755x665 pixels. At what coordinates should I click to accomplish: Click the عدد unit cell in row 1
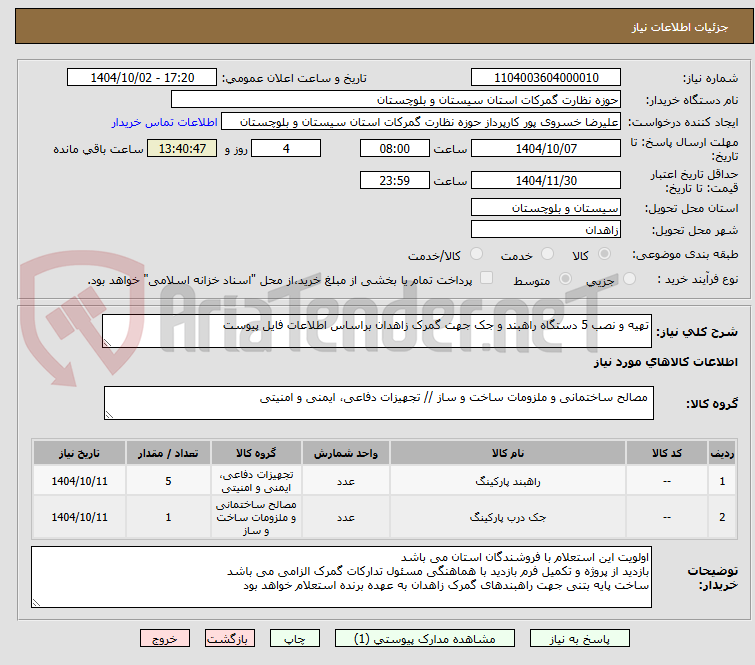pos(346,481)
